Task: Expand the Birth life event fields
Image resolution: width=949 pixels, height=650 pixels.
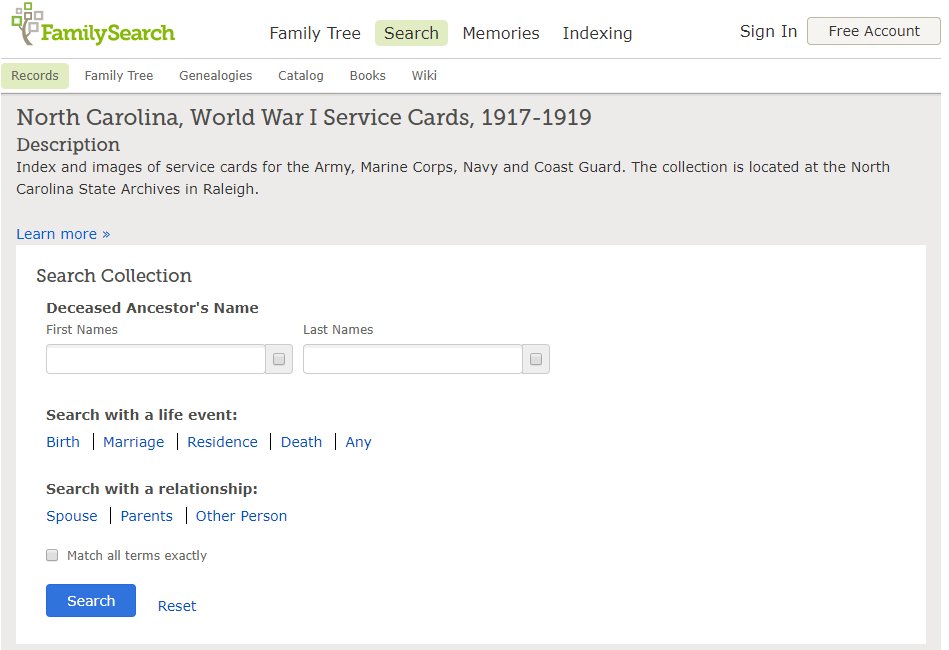Action: click(63, 442)
